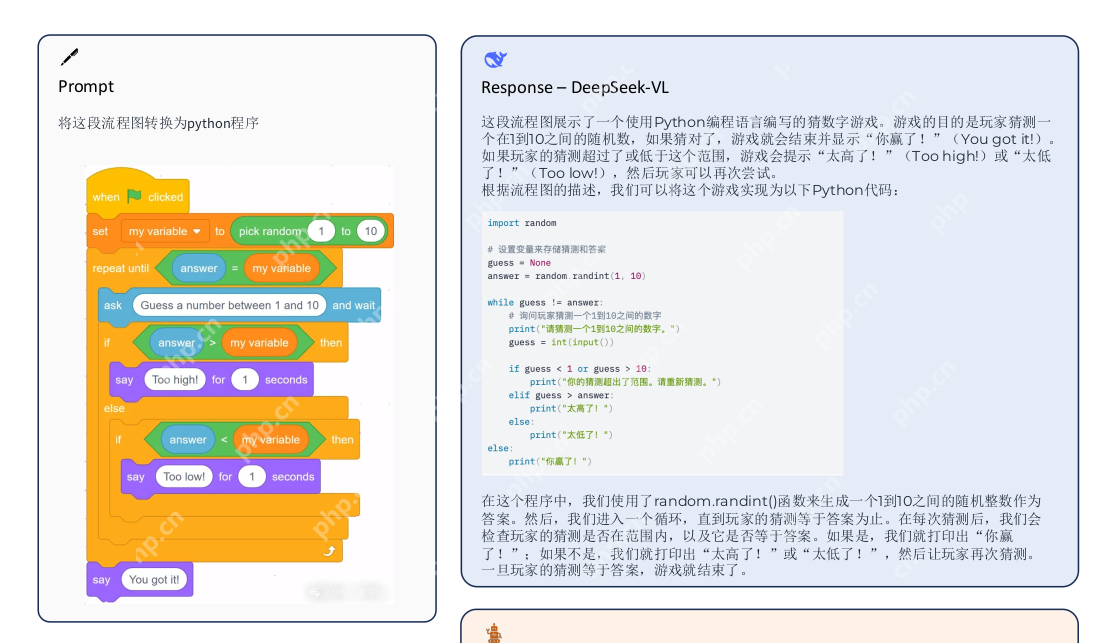Image resolution: width=1104 pixels, height=643 pixels.
Task: Click the "You got it!" text field
Action: click(154, 580)
